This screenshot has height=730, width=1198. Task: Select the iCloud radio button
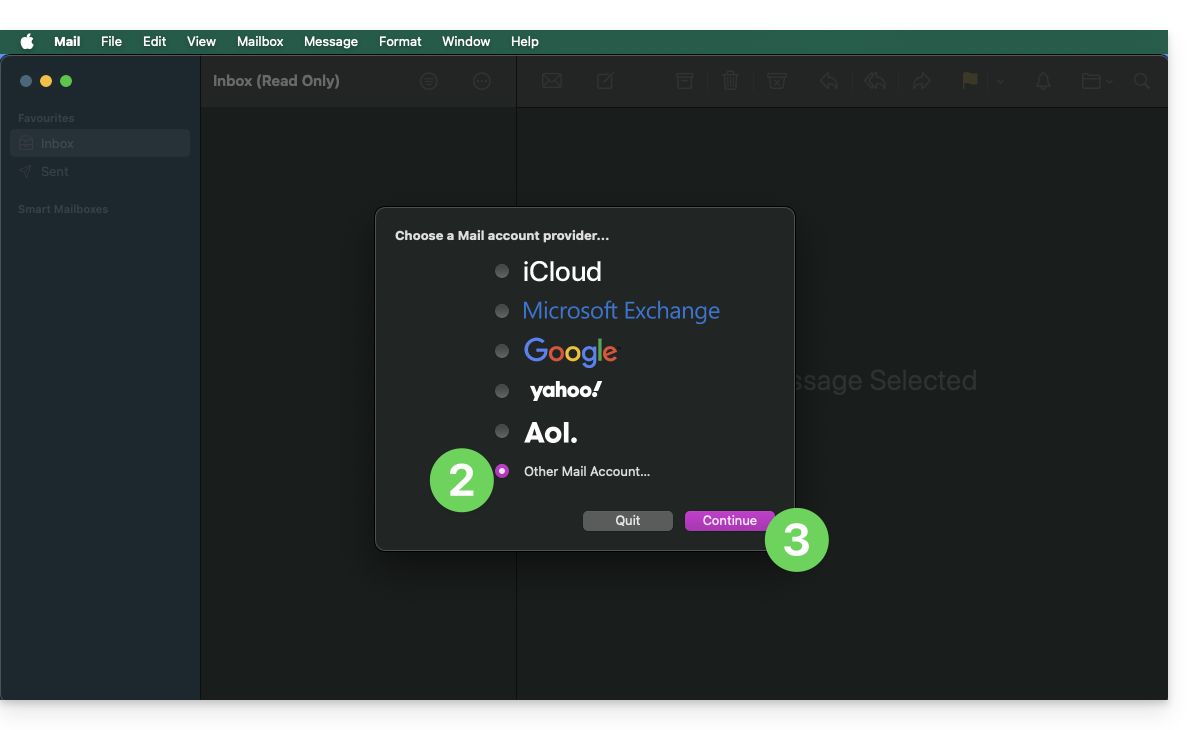coord(502,271)
